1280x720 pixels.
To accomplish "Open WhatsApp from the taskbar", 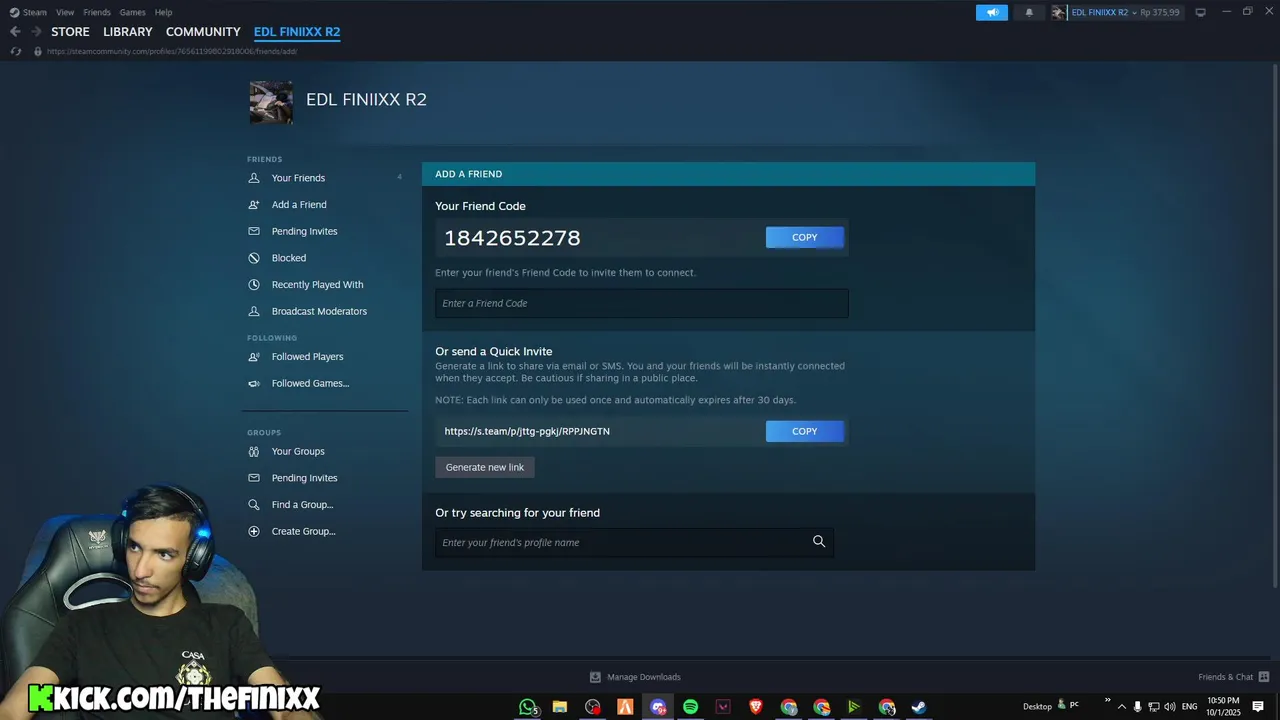I will click(x=528, y=707).
